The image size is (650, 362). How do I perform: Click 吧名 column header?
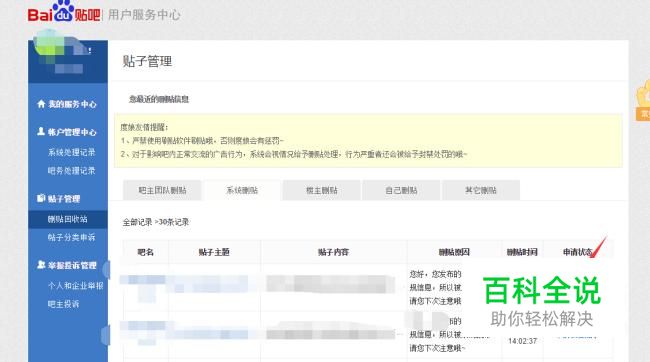[146, 252]
